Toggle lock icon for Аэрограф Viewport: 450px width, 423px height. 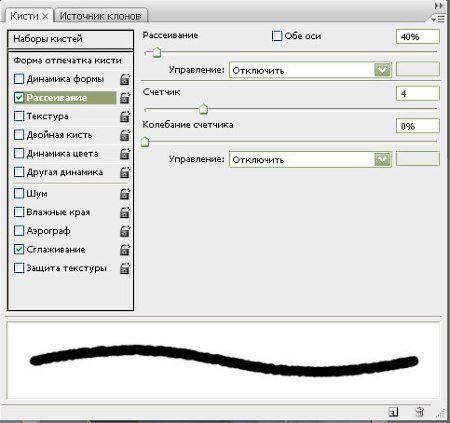(125, 231)
